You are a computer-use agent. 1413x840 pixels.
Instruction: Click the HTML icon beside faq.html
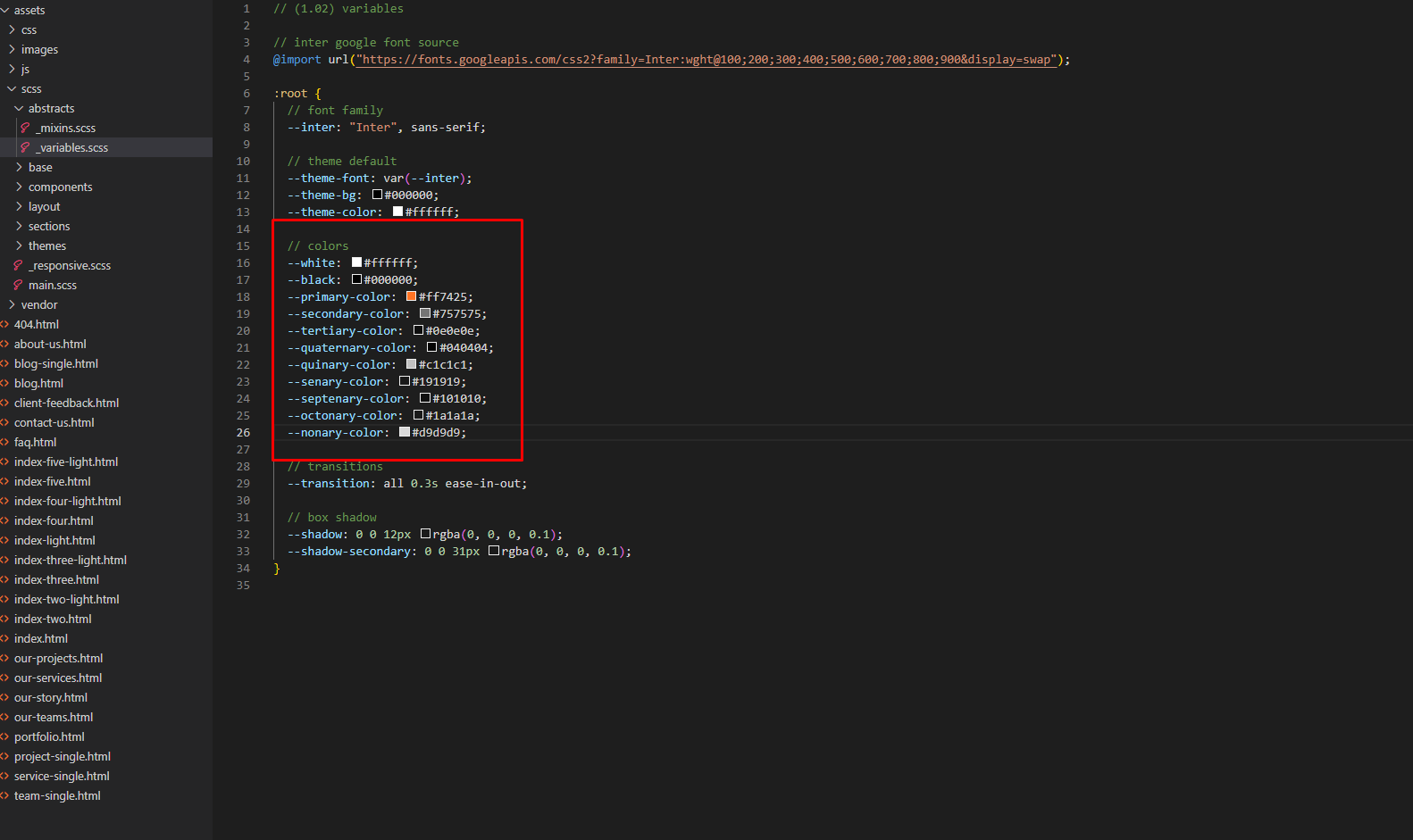(4, 442)
